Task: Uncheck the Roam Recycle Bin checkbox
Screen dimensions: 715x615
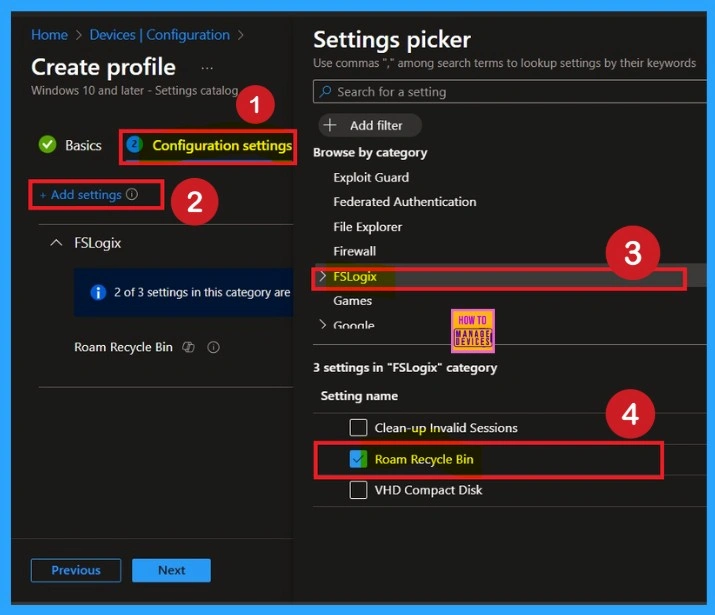Action: click(x=358, y=460)
